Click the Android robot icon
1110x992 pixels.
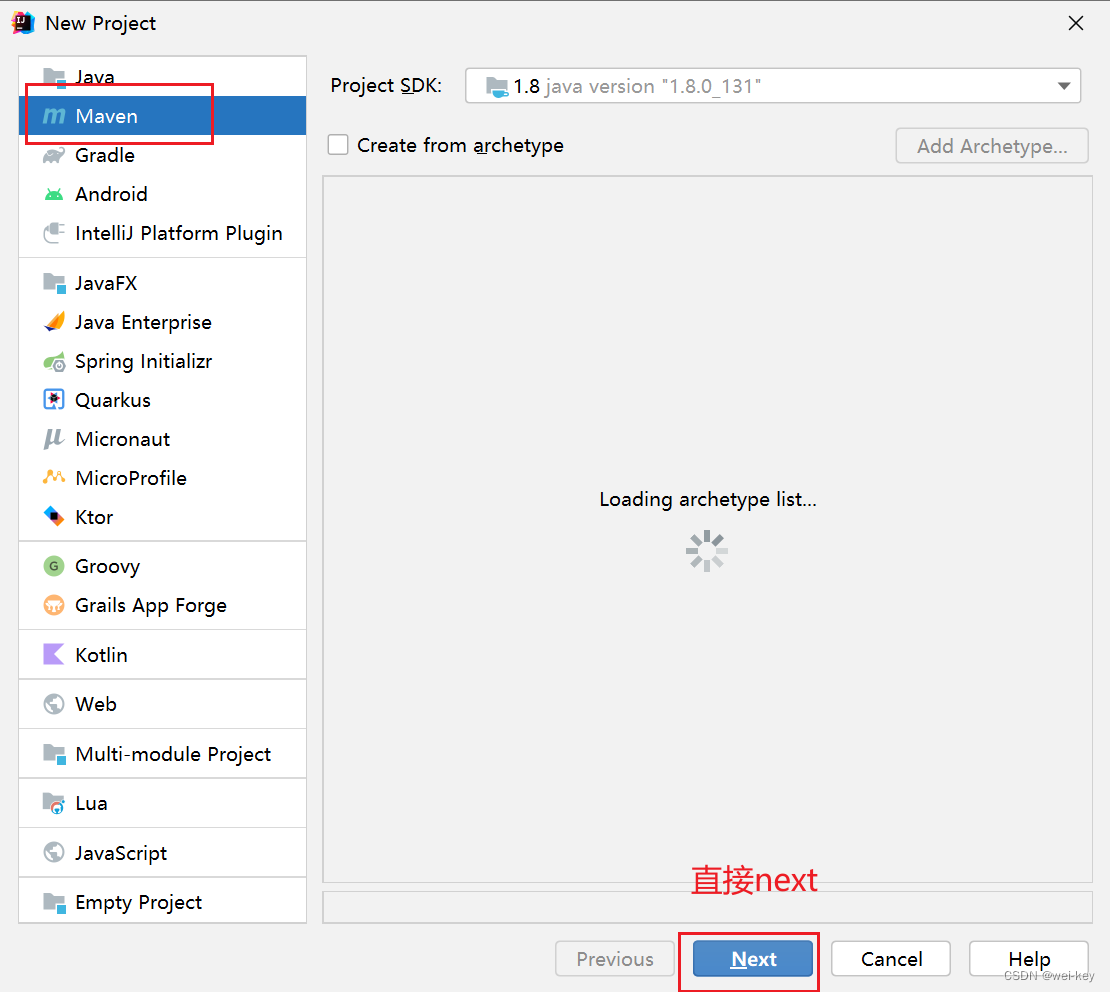55,194
